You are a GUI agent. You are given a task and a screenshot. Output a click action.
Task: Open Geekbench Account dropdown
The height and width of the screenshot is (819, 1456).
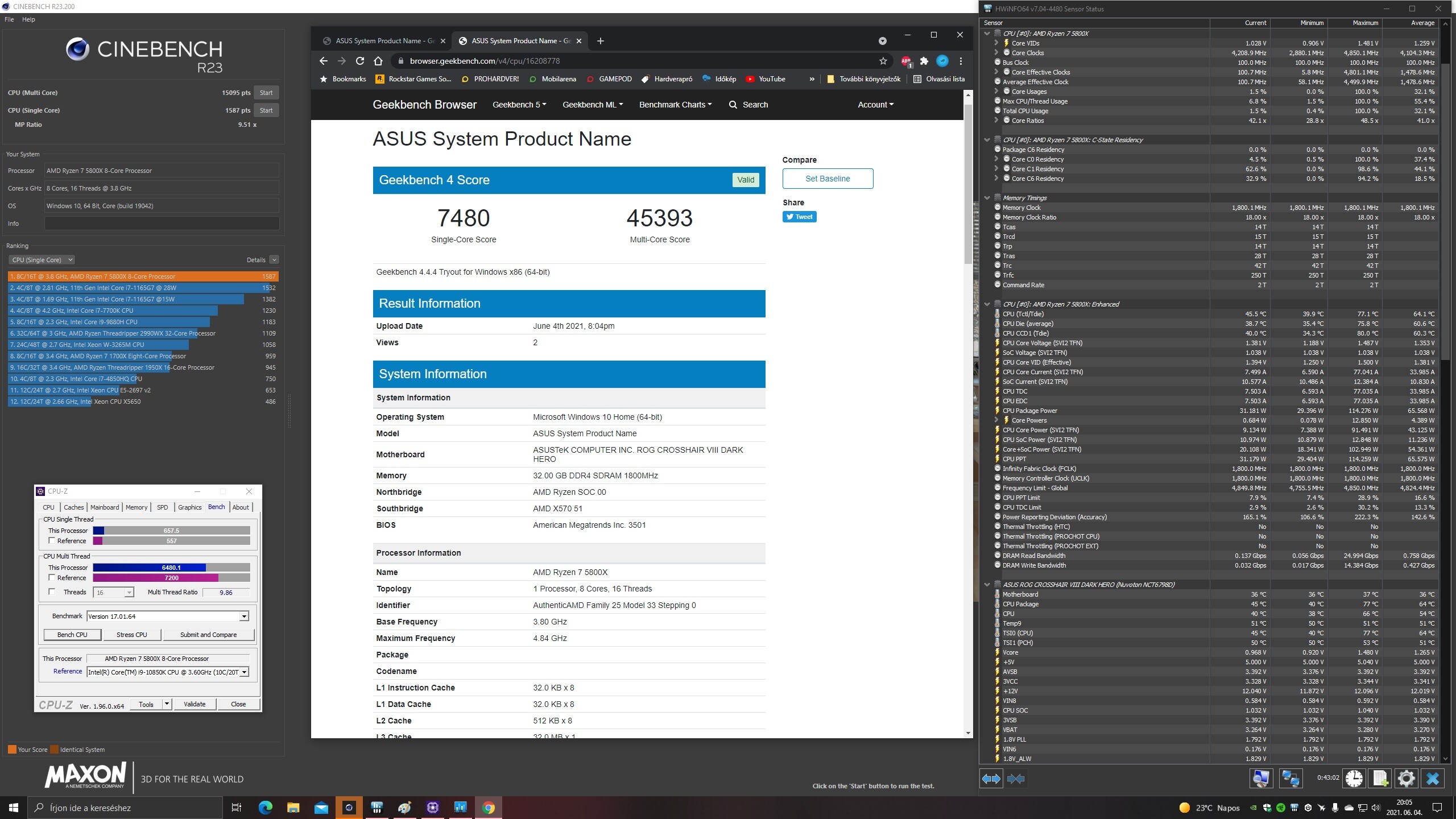[x=875, y=105]
